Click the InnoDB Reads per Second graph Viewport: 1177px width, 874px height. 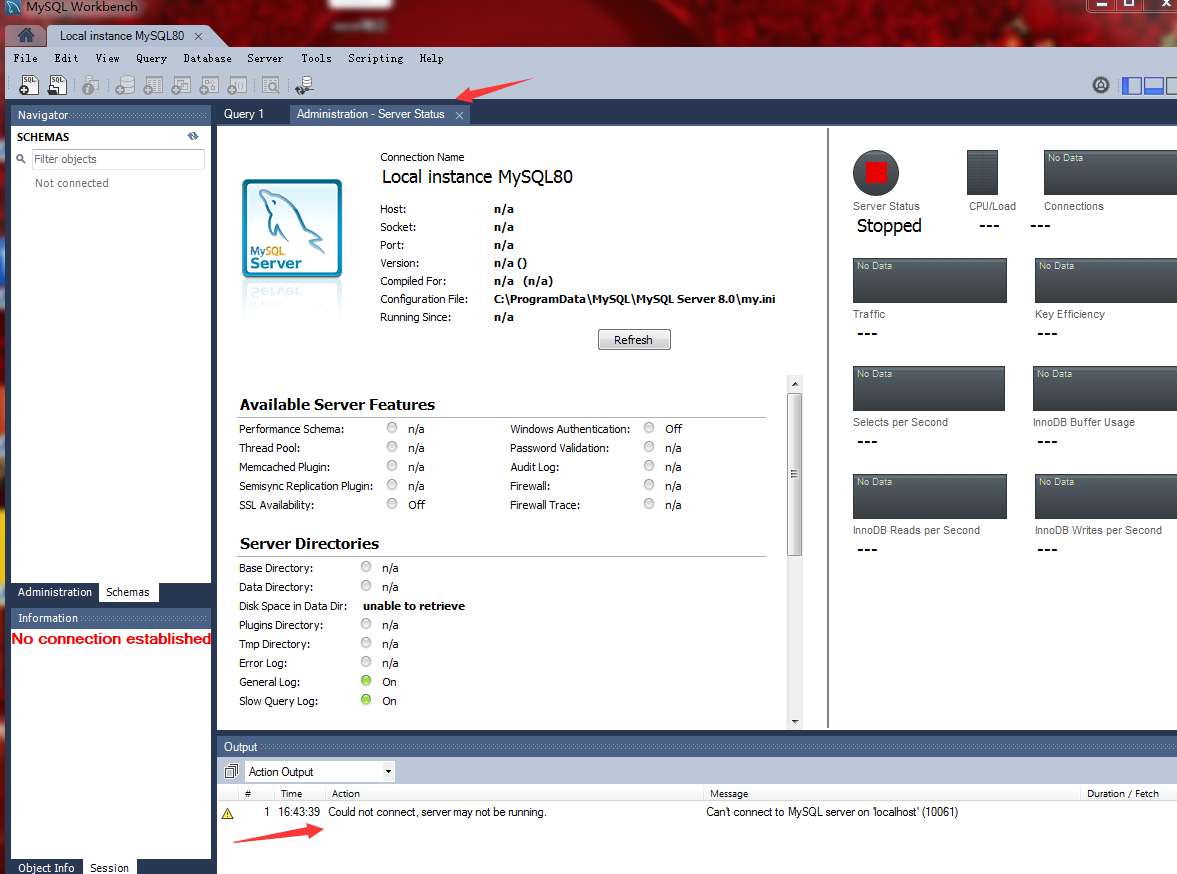point(929,496)
